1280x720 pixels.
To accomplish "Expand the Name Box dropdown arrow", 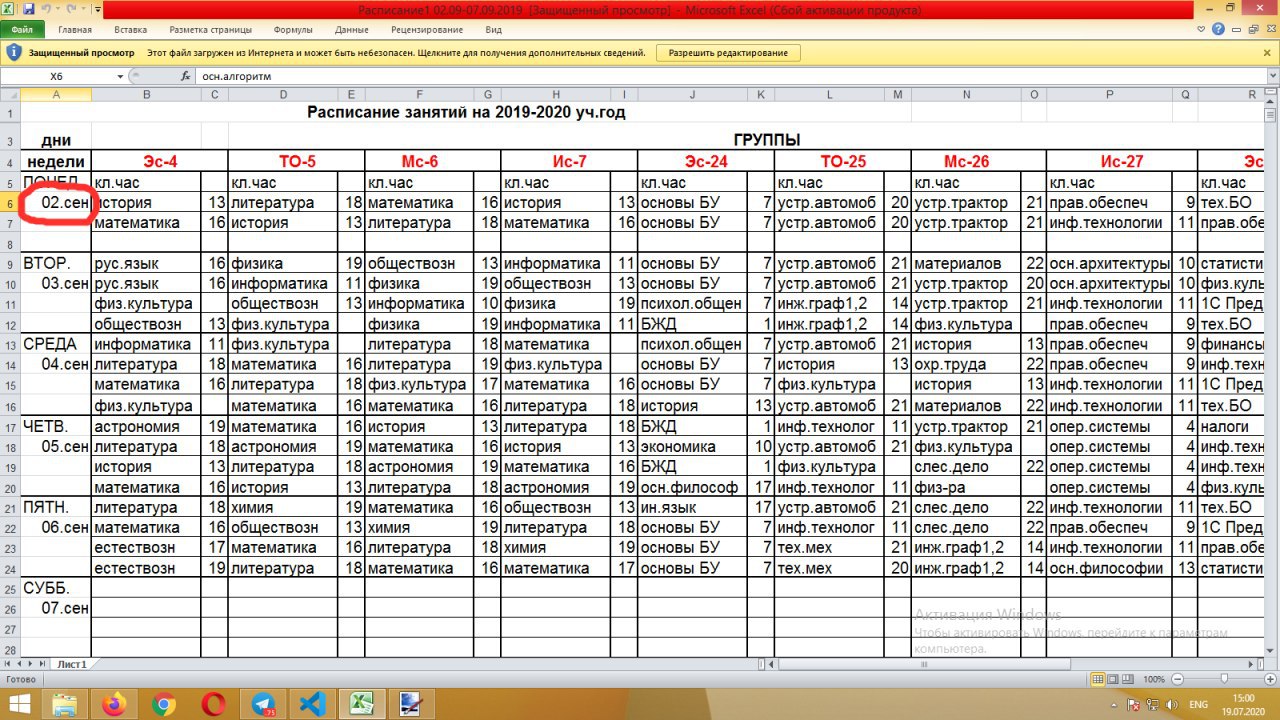I will pyautogui.click(x=120, y=76).
